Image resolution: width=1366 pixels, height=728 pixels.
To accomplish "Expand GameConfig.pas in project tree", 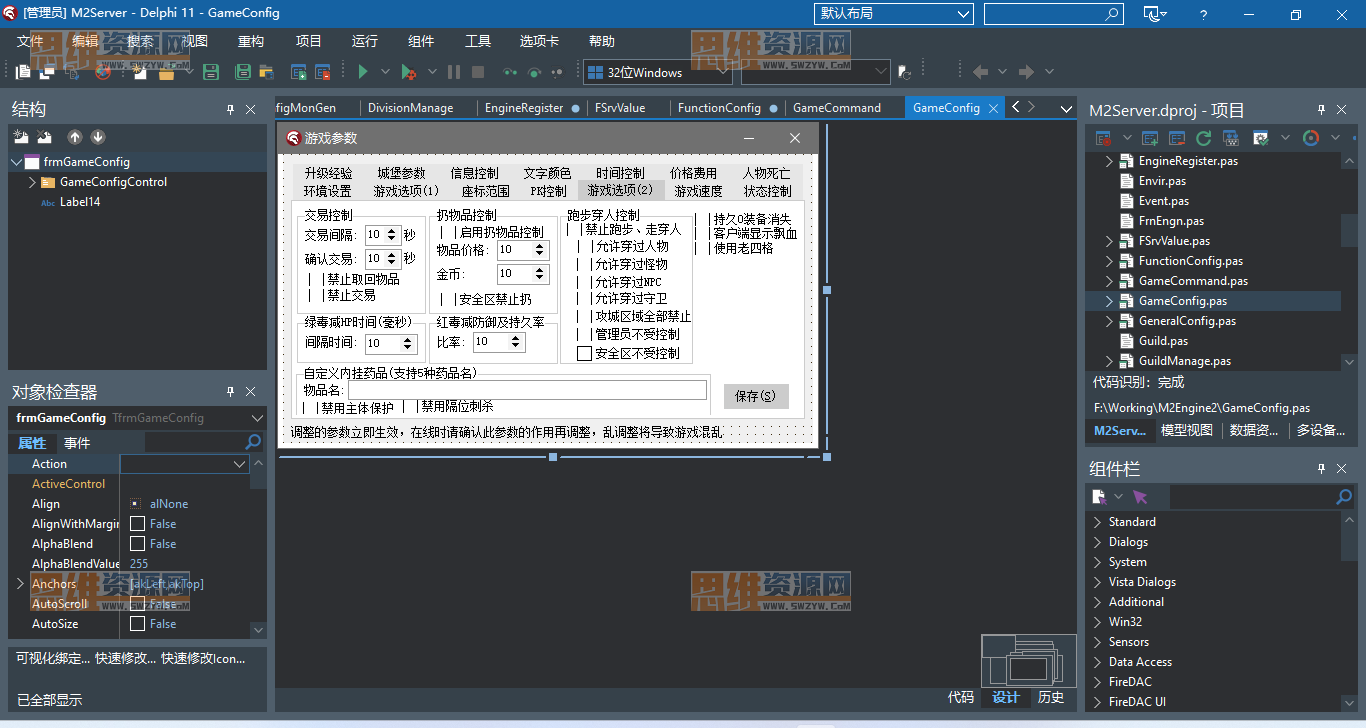I will [x=1108, y=301].
